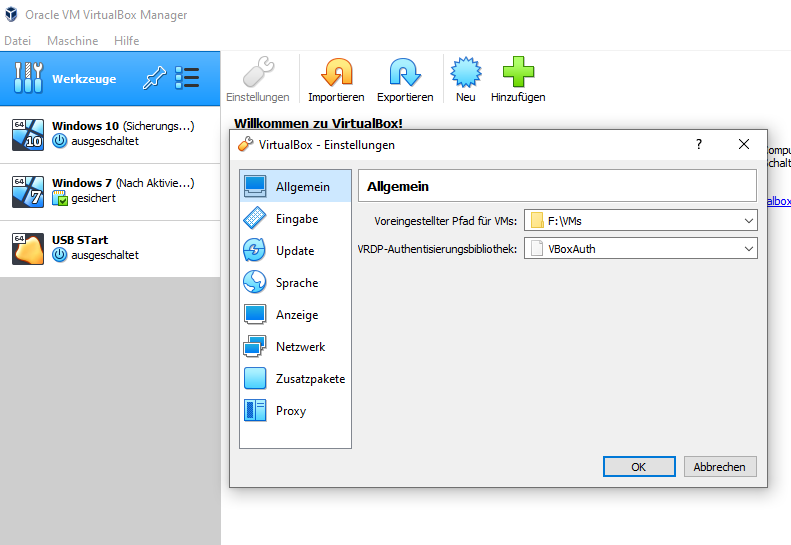This screenshot has width=791, height=545.
Task: Click the wrench icon in the dialog title
Action: (x=245, y=144)
